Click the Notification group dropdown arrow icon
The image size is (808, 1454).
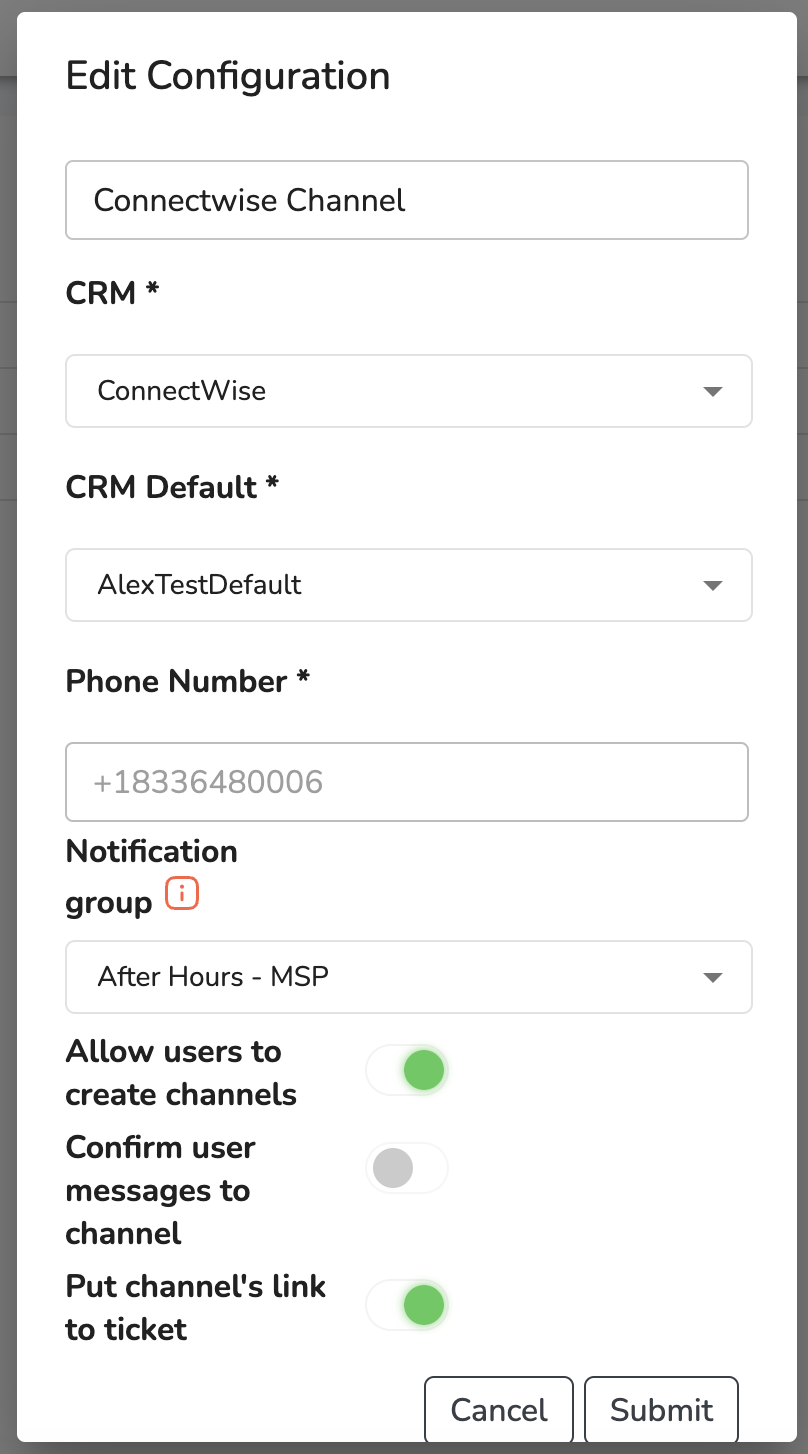coord(713,977)
